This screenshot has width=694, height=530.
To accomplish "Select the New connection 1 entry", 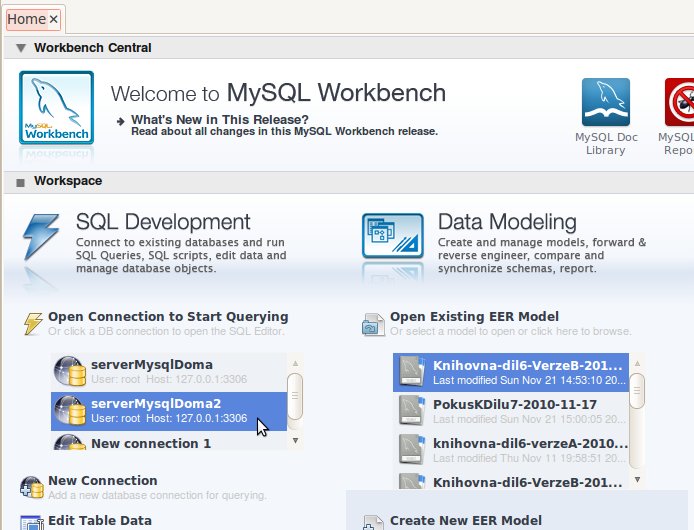I will pos(169,441).
